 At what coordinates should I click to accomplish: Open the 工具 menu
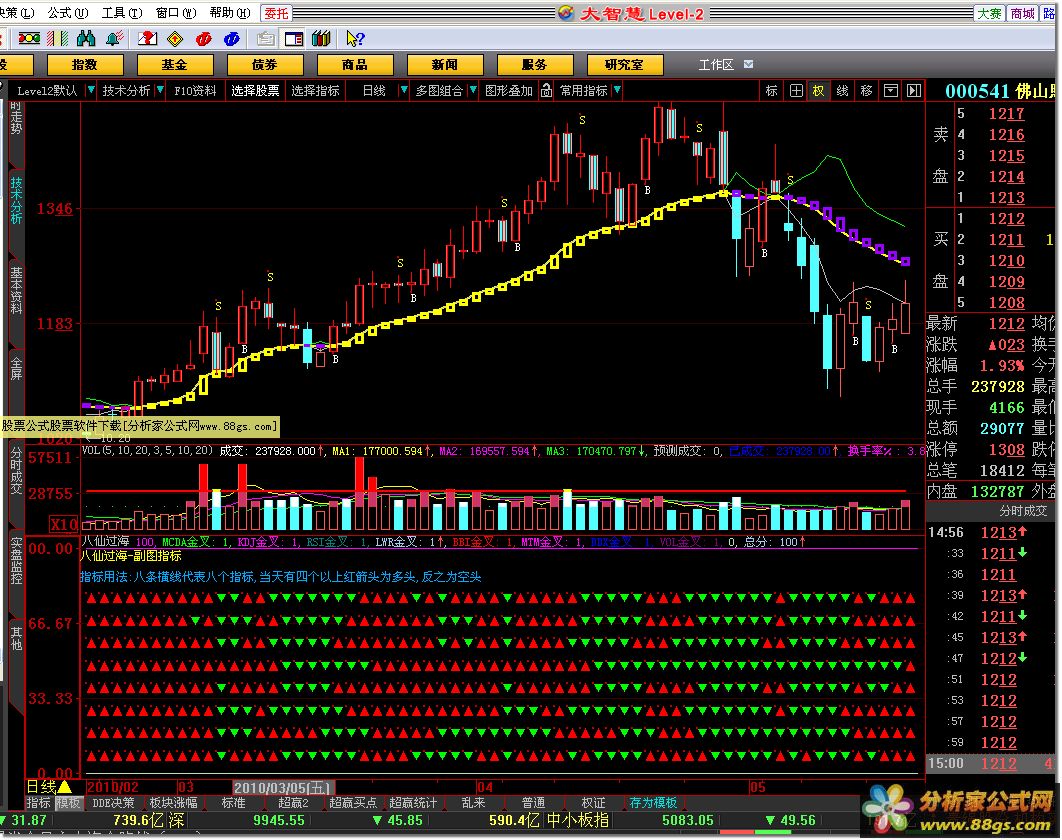122,13
